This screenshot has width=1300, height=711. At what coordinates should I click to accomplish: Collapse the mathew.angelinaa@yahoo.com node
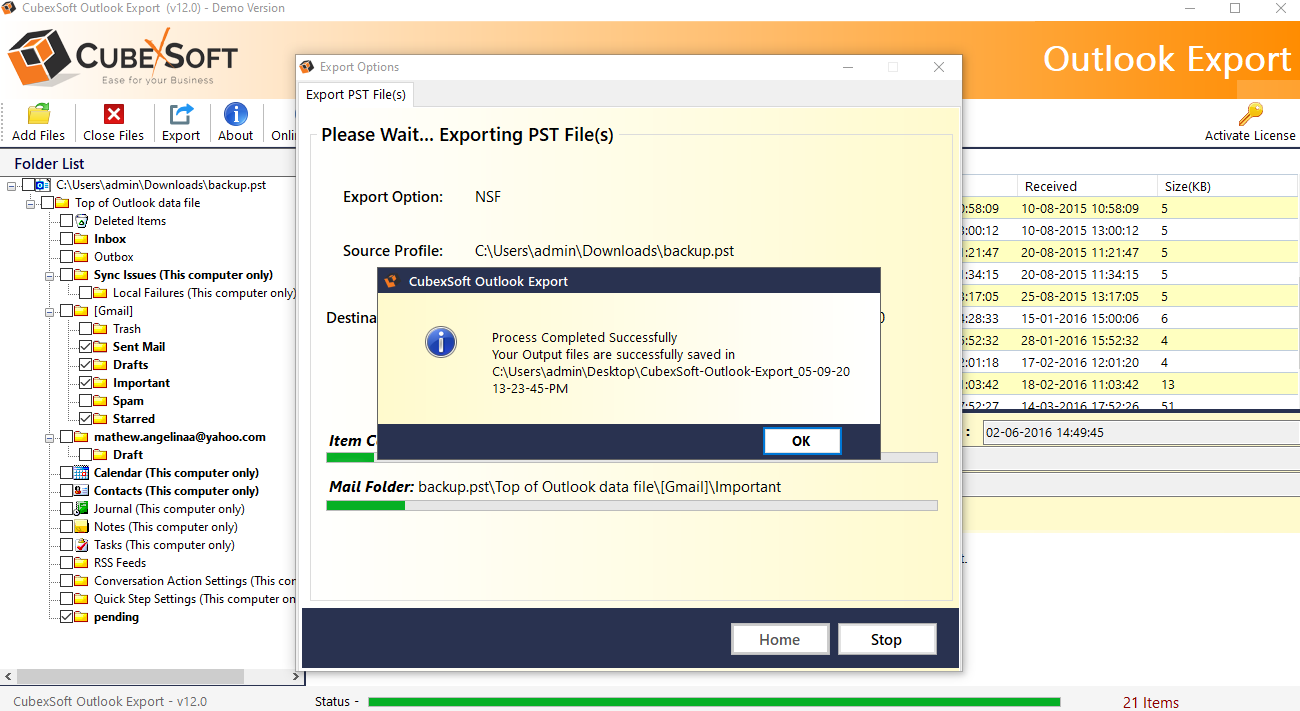(50, 437)
